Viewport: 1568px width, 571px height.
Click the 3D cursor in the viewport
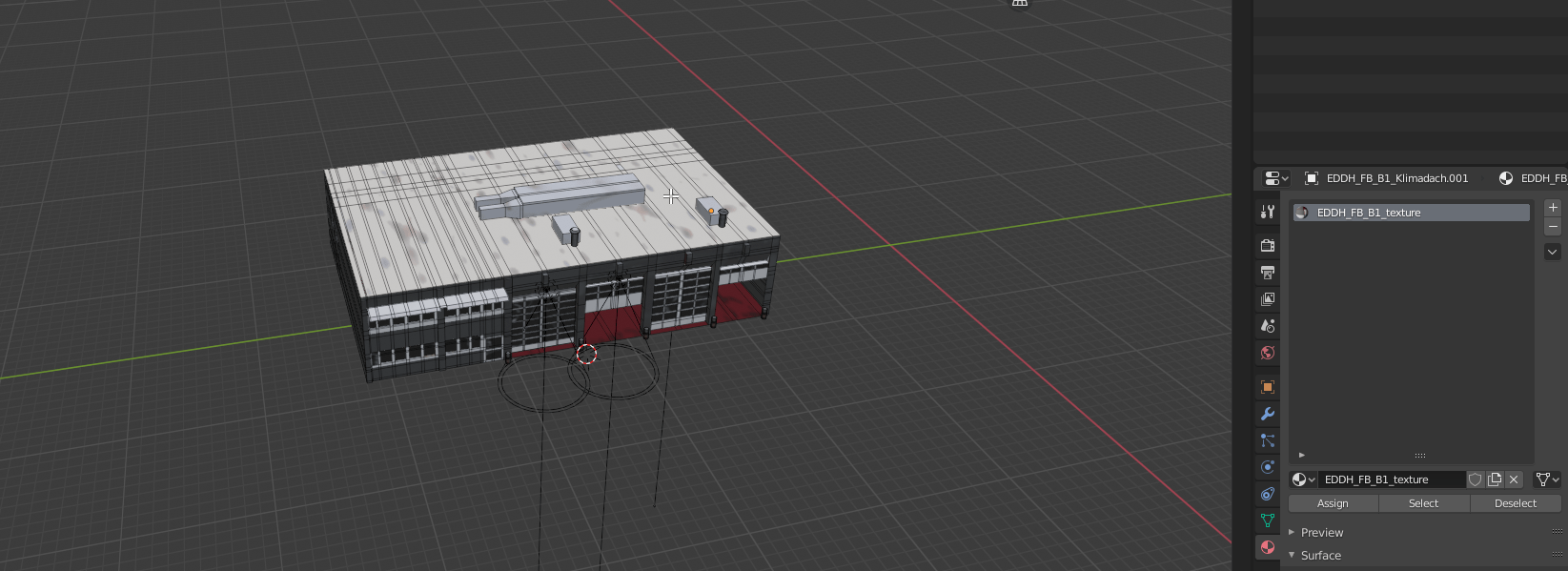tap(586, 354)
